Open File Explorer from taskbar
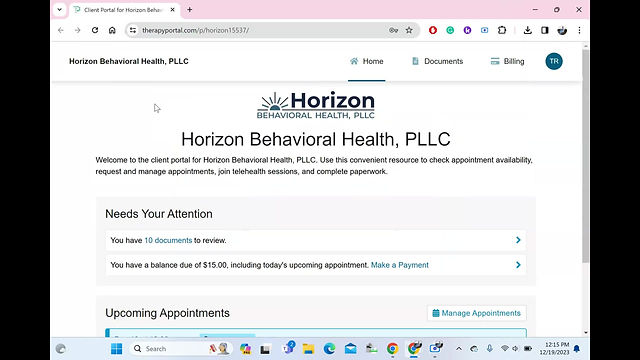Screen dimensions: 640x360 (x=308, y=349)
